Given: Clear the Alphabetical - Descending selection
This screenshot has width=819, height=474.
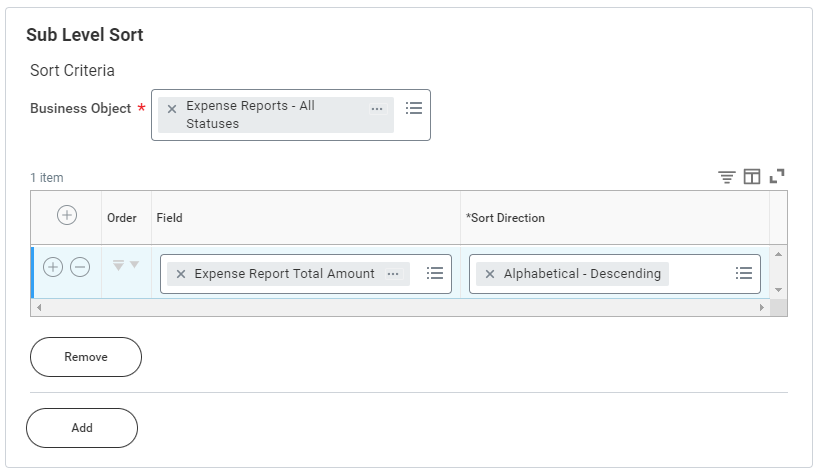Looking at the screenshot, I should pos(490,274).
